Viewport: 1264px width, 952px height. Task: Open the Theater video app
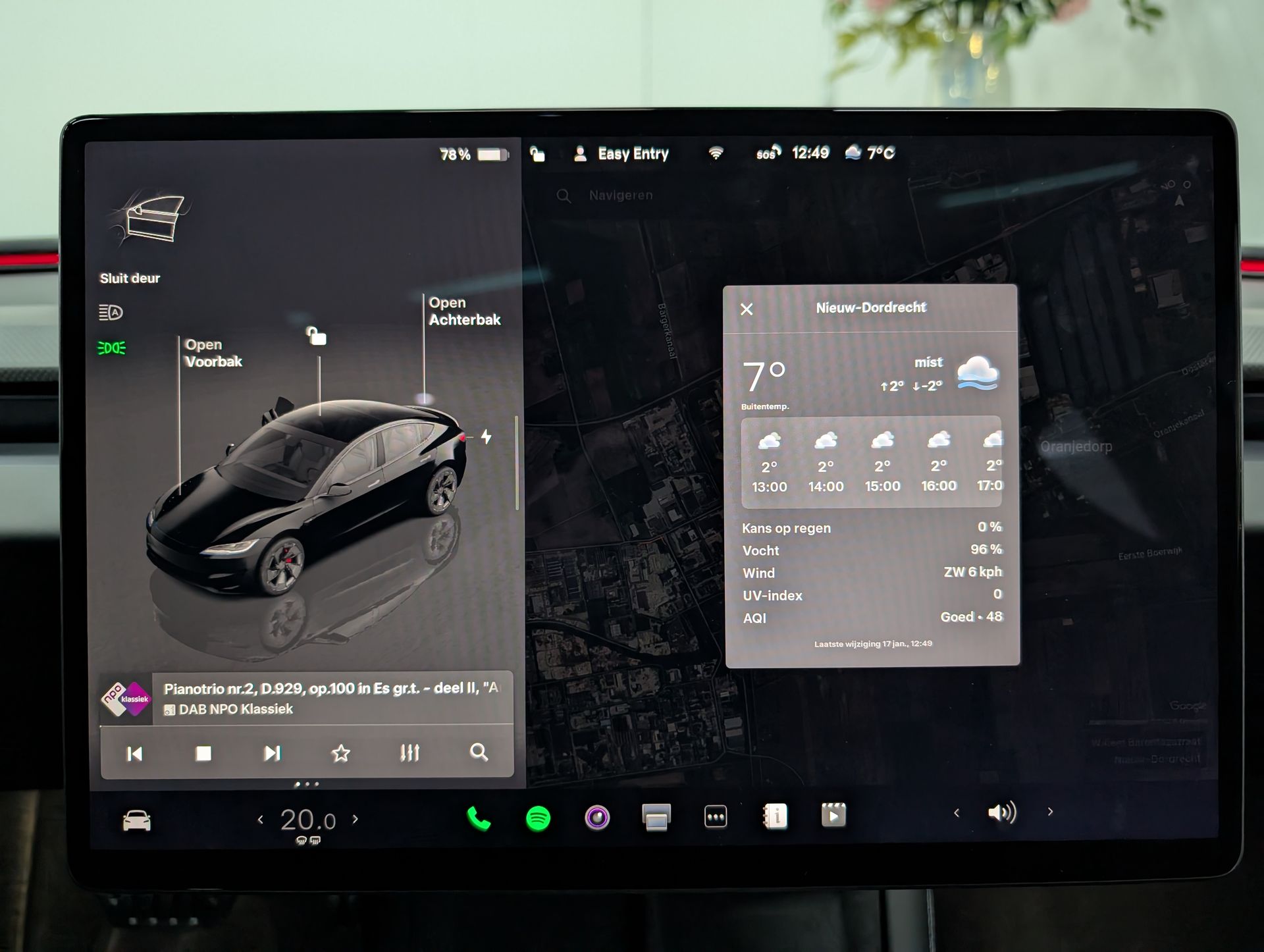click(833, 816)
